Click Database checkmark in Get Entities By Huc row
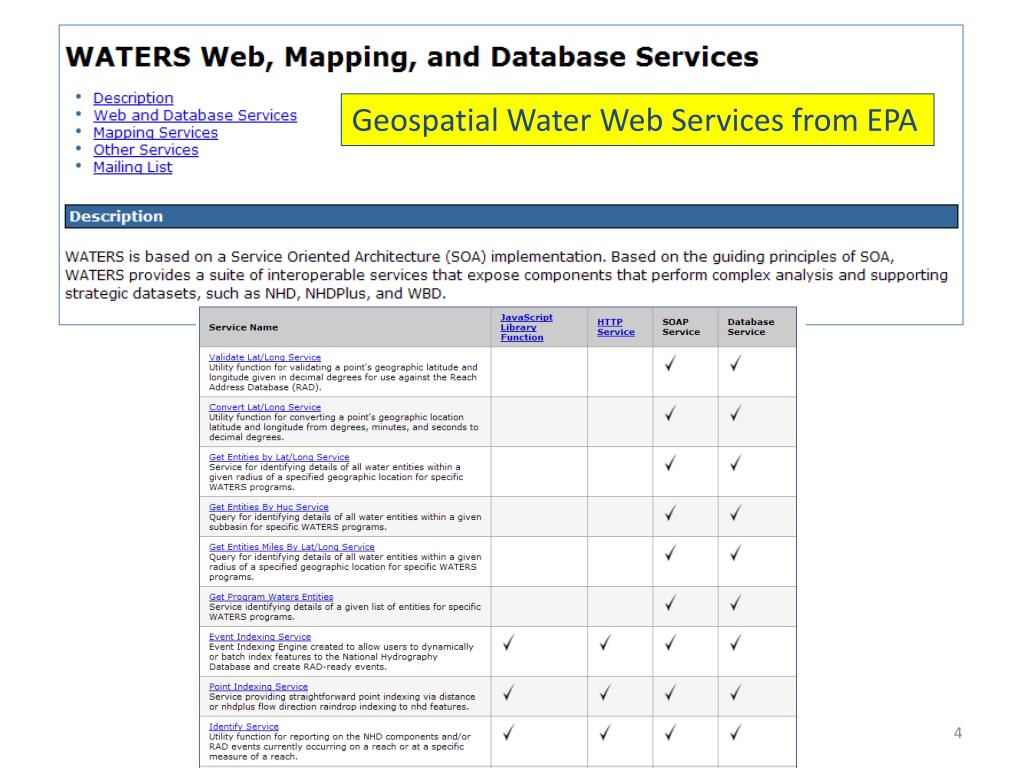 735,513
